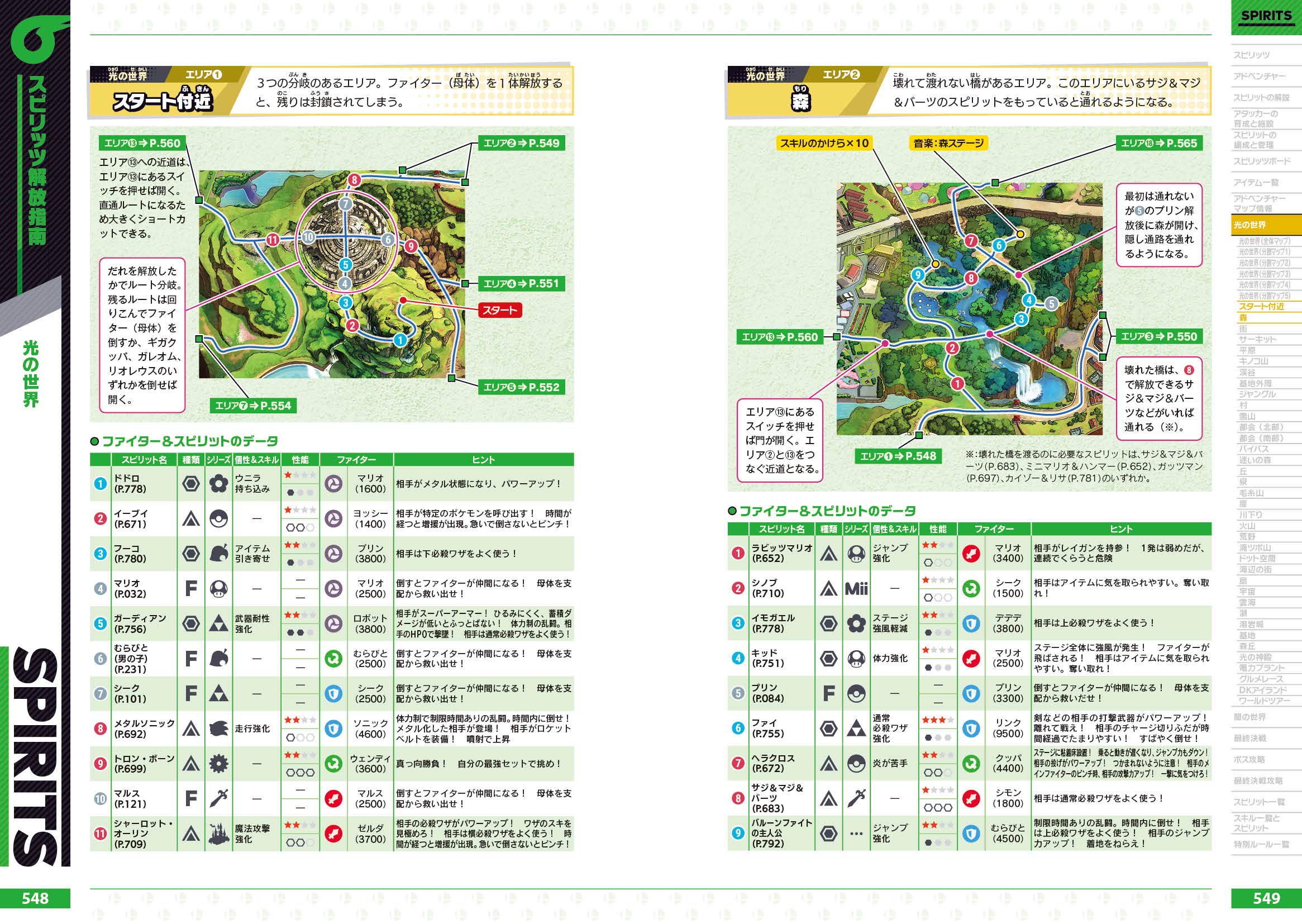Select the green grab attribute icon in むらびと row

(333, 658)
